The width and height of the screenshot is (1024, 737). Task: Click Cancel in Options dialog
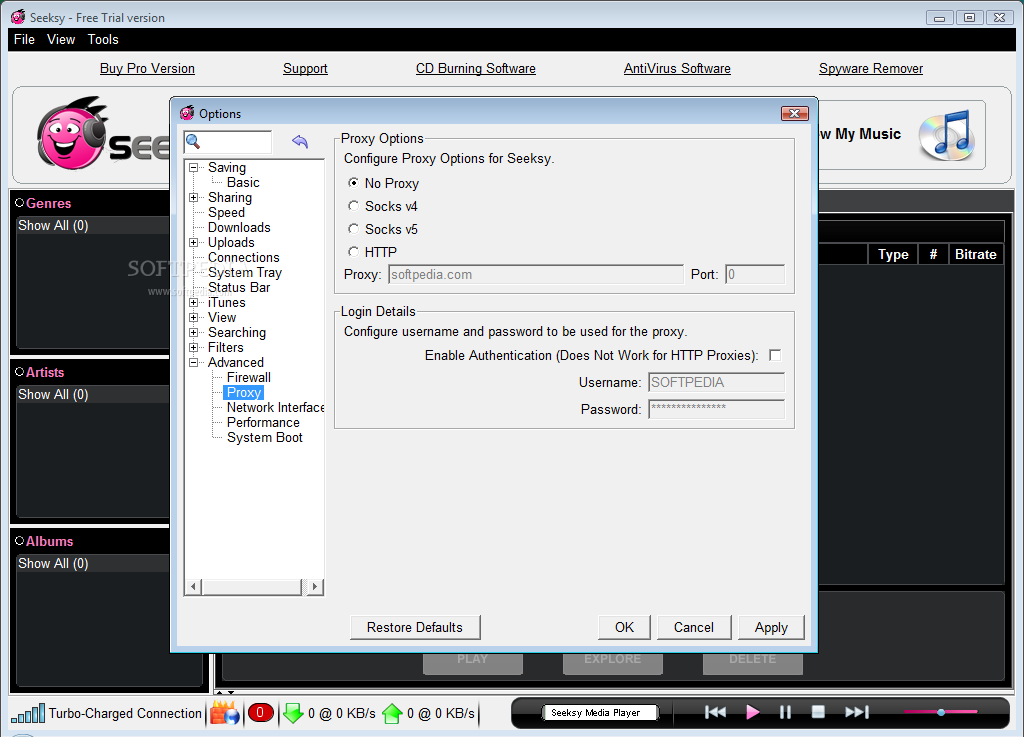pyautogui.click(x=694, y=627)
